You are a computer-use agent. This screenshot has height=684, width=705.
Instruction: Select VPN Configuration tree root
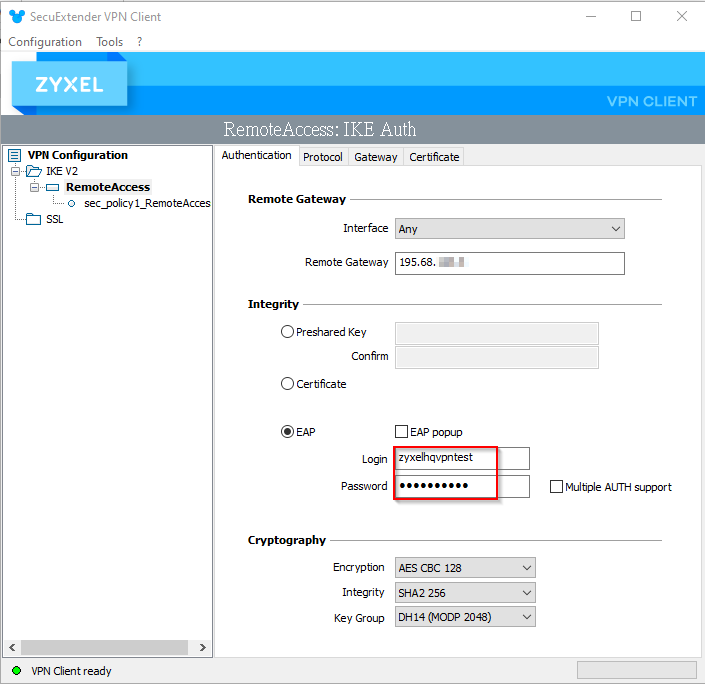pos(78,156)
